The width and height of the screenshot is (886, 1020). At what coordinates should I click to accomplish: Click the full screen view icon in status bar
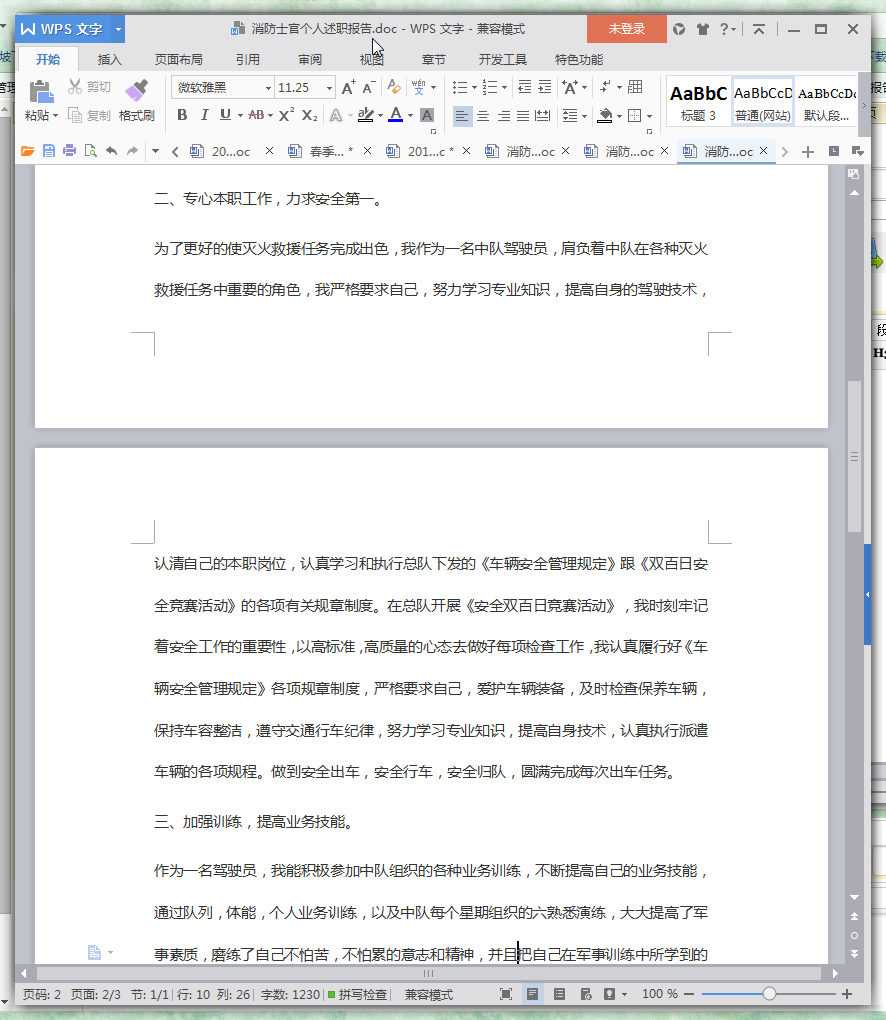click(506, 994)
